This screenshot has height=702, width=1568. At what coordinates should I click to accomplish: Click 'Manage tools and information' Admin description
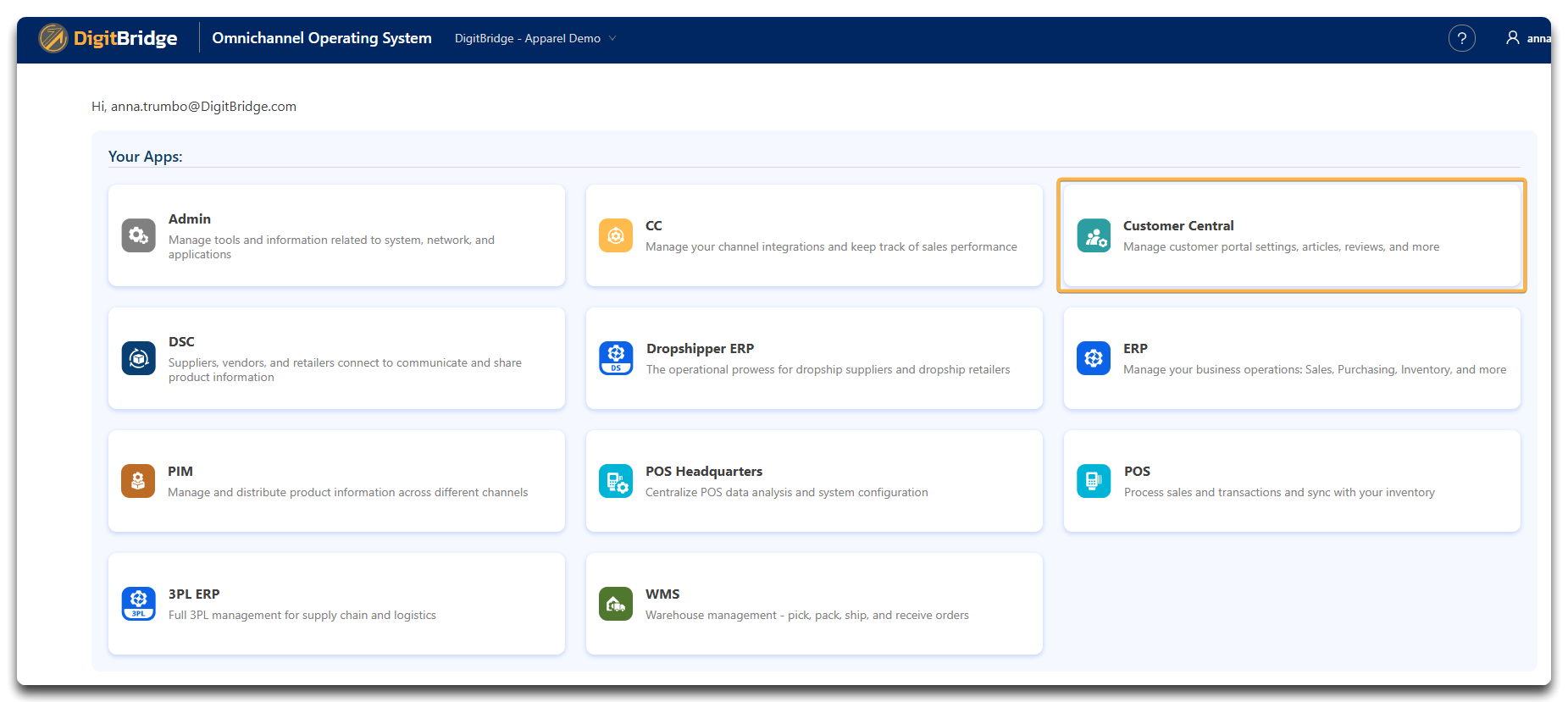pos(331,247)
